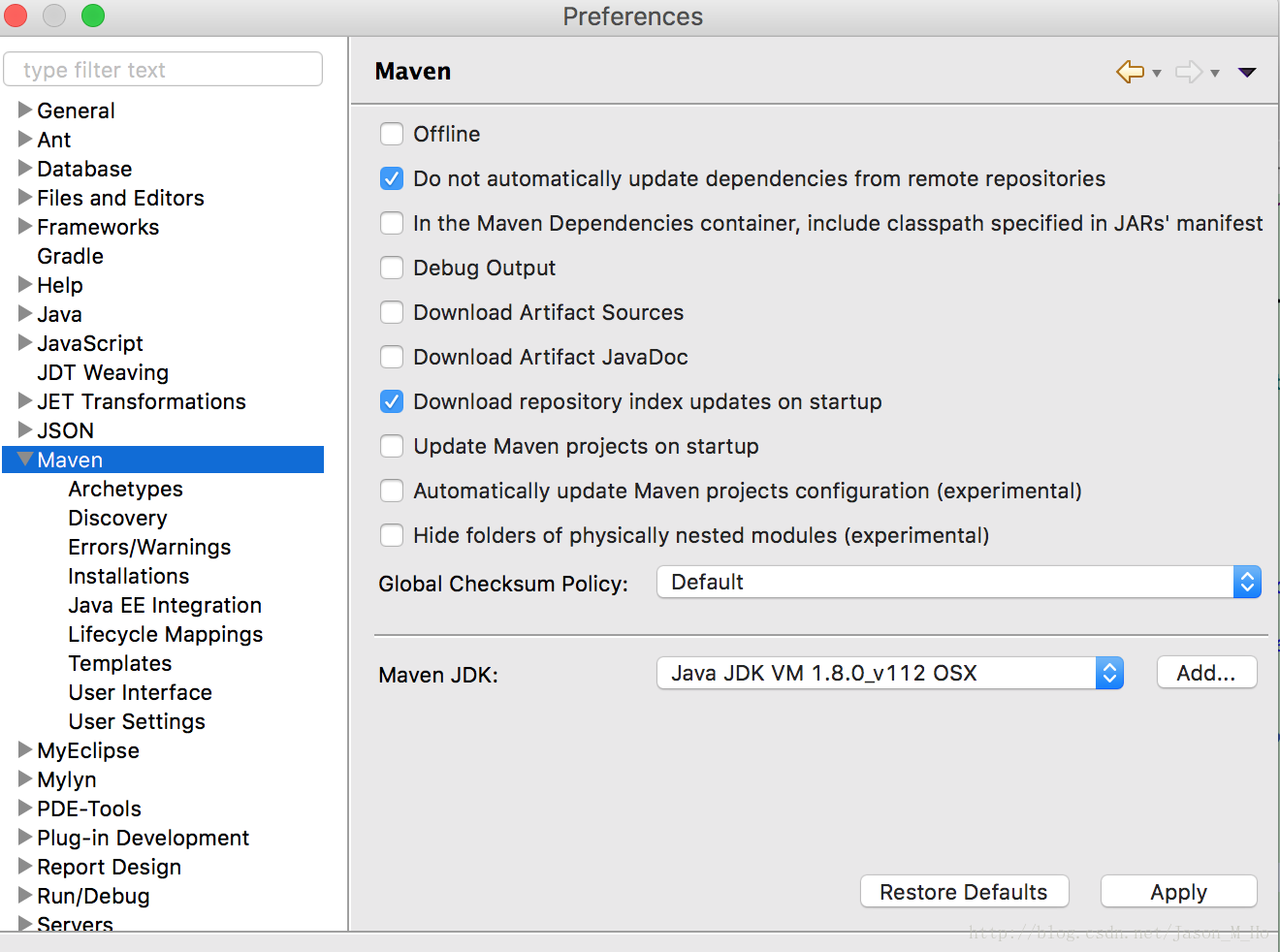Open the preferences view menu triangle

1248,73
